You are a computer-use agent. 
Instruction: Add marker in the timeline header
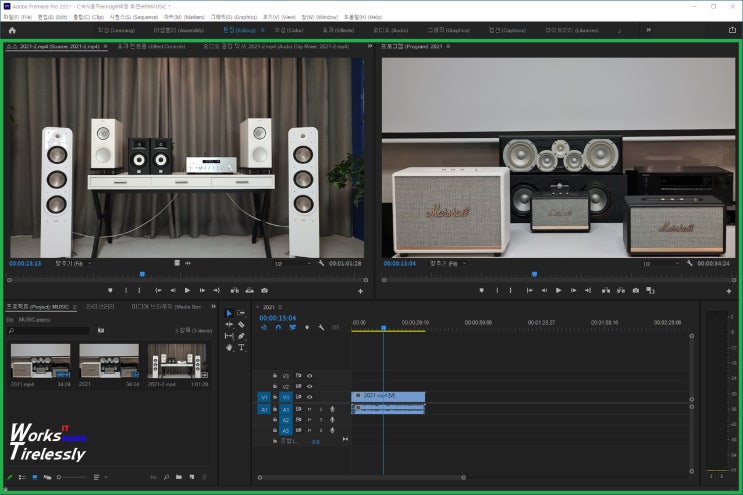pyautogui.click(x=307, y=327)
